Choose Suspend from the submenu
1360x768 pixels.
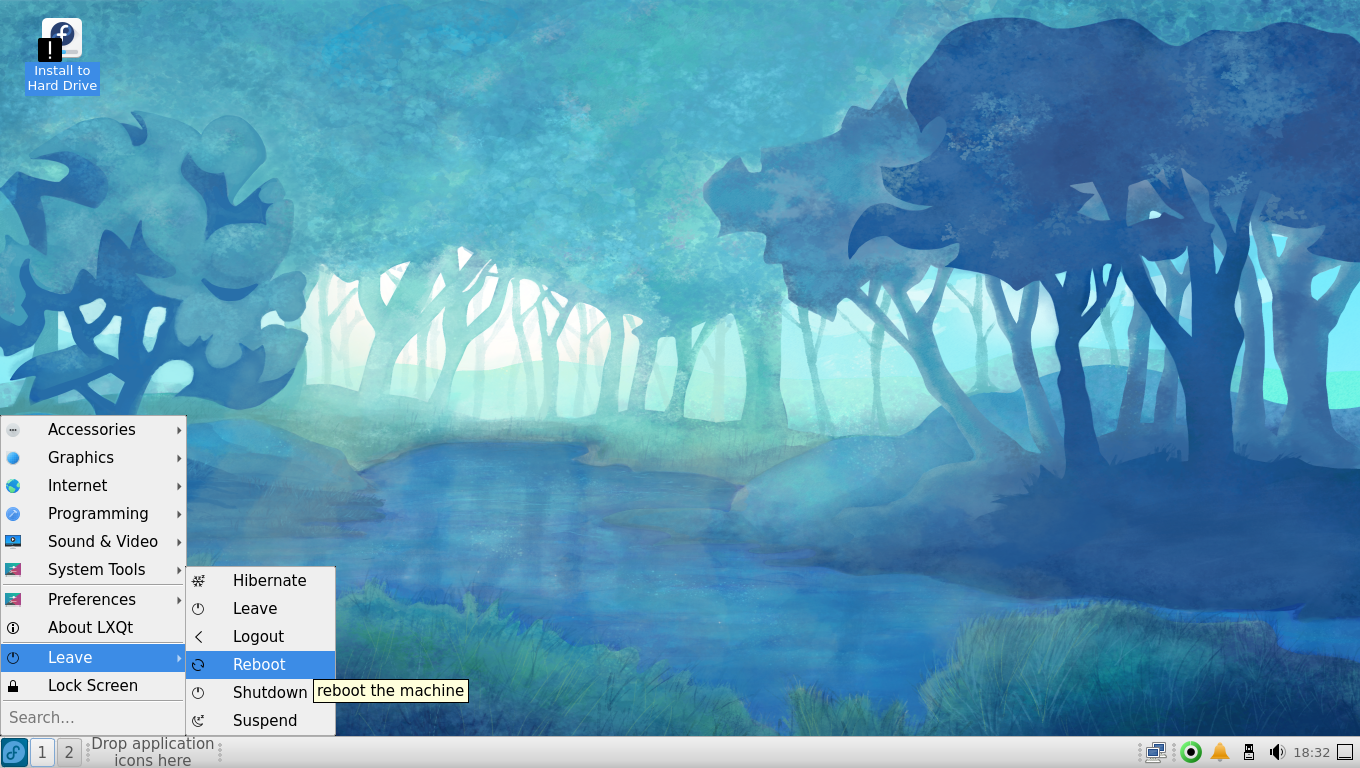(260, 720)
